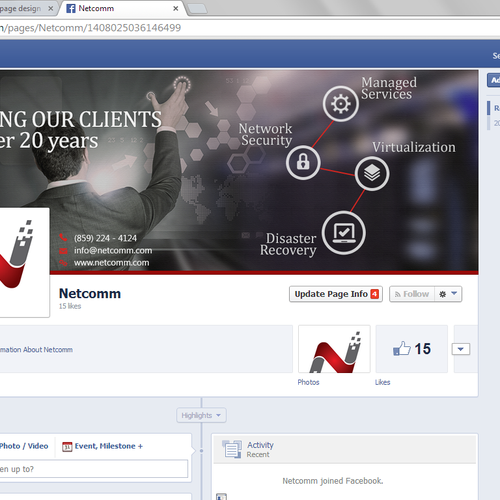This screenshot has height=500, width=500.
Task: Close the page design browser tab
Action: tap(51, 9)
